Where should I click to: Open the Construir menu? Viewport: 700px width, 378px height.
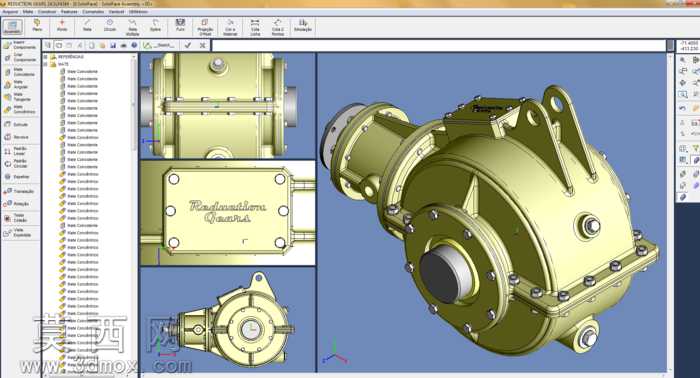point(47,12)
